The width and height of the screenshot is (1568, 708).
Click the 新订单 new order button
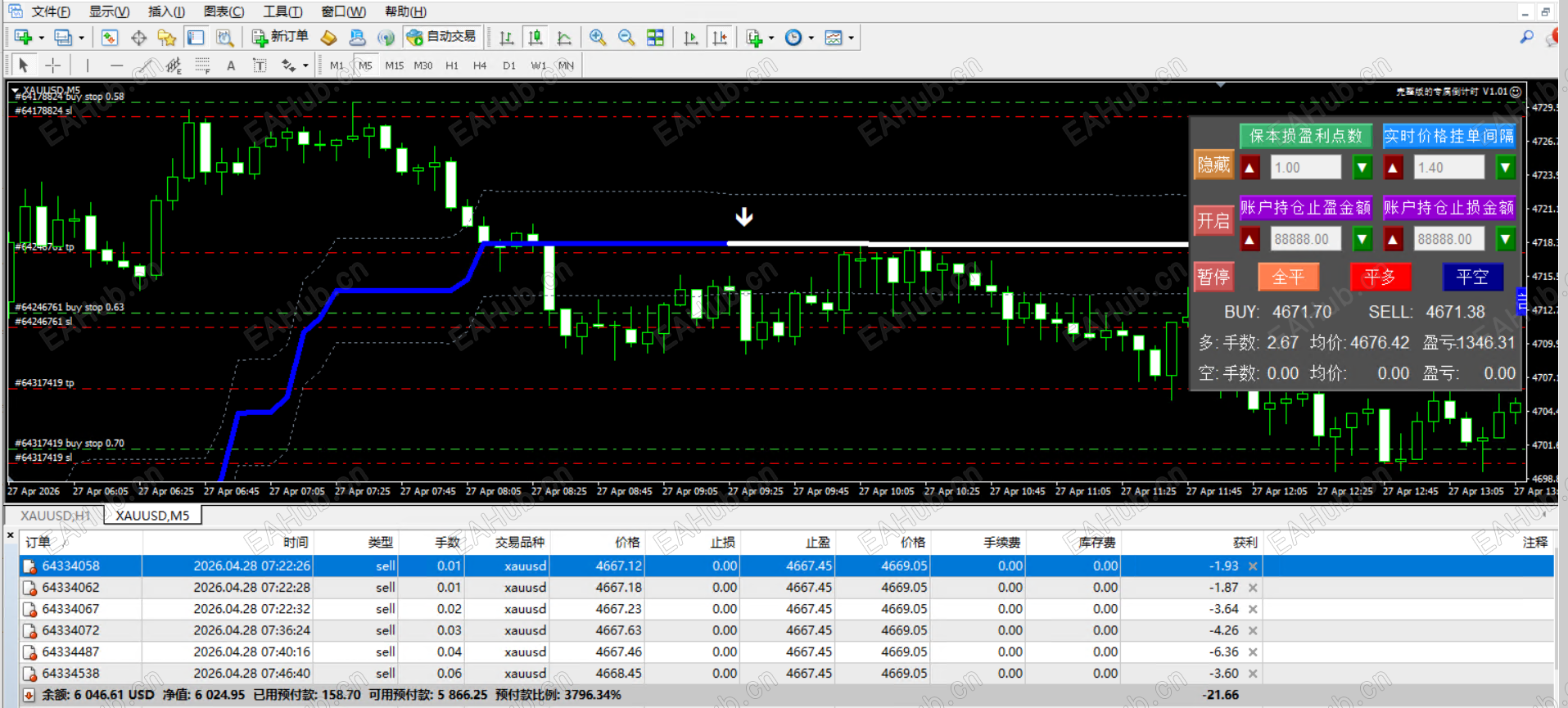click(280, 38)
